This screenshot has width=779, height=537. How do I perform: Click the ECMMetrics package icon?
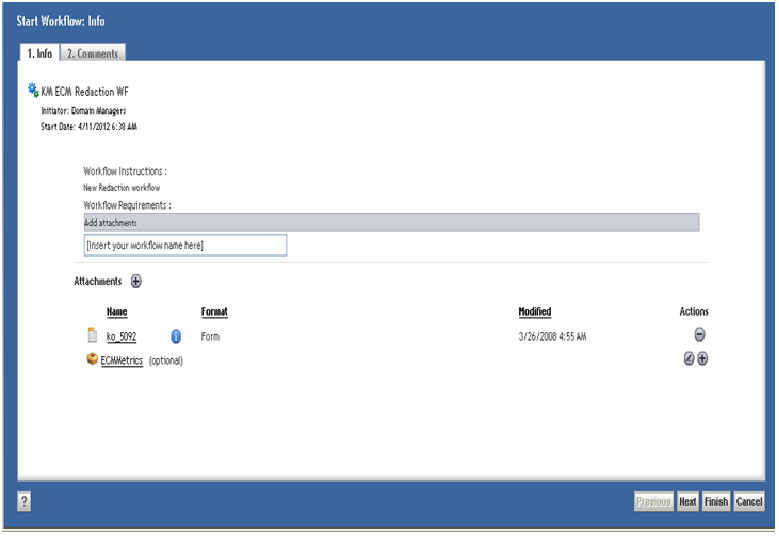coord(92,359)
